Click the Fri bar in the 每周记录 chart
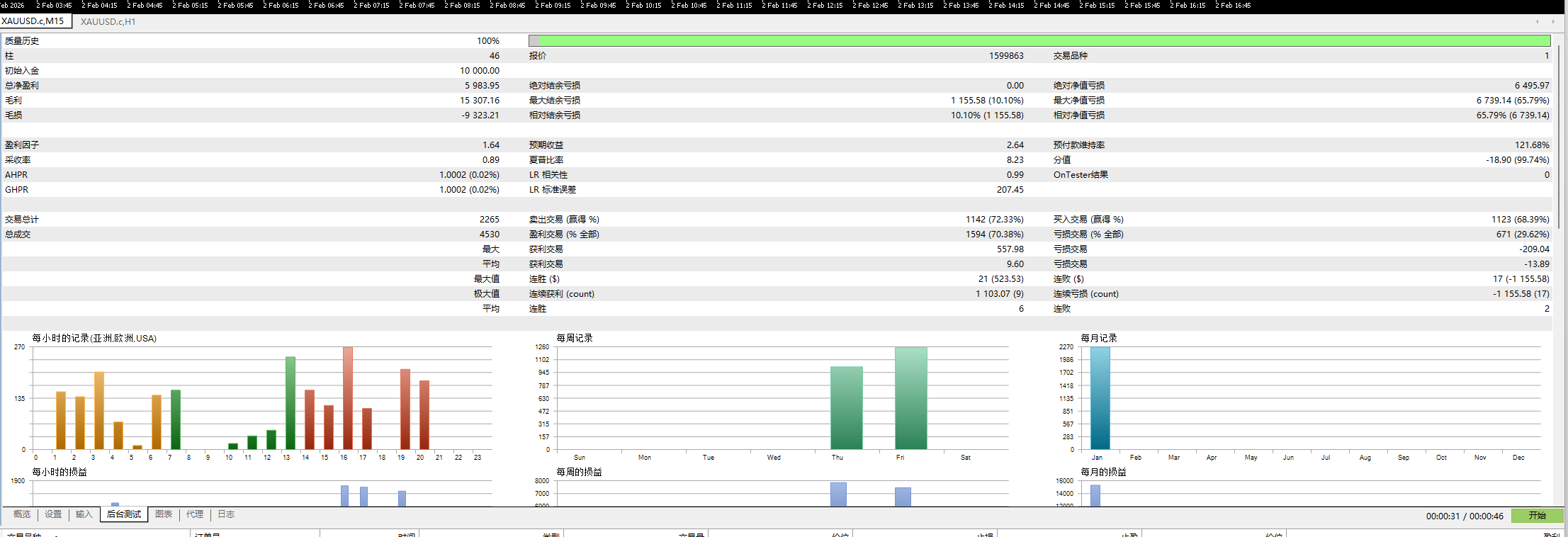The width and height of the screenshot is (1568, 537). [x=910, y=398]
